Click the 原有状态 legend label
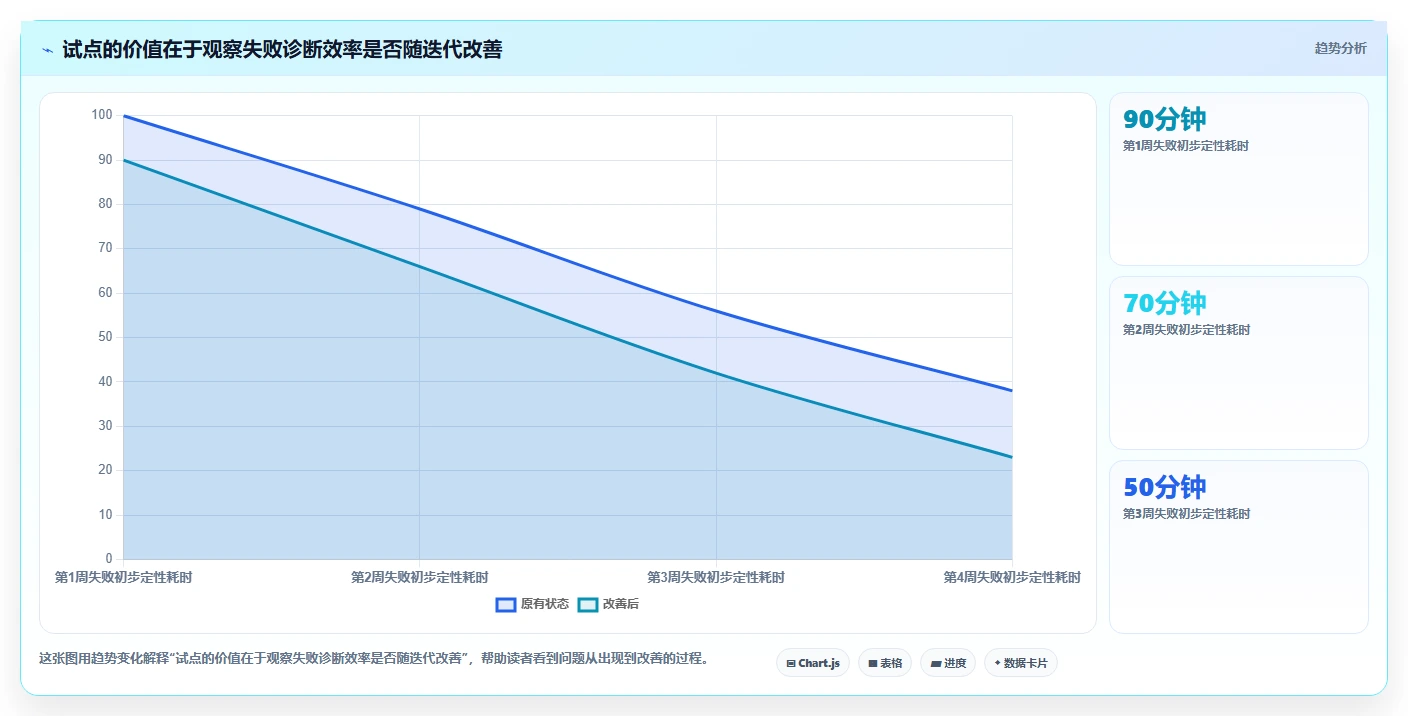Screen dimensions: 1408x716 (545, 604)
